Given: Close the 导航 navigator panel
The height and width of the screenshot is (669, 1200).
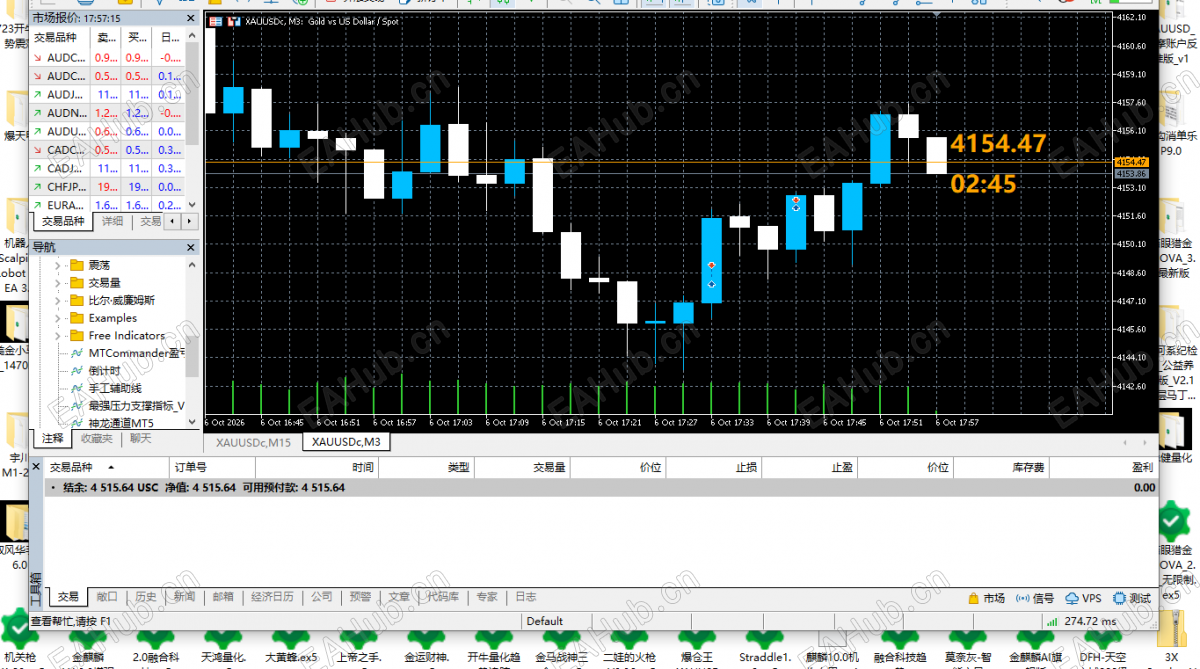Looking at the screenshot, I should click(190, 247).
